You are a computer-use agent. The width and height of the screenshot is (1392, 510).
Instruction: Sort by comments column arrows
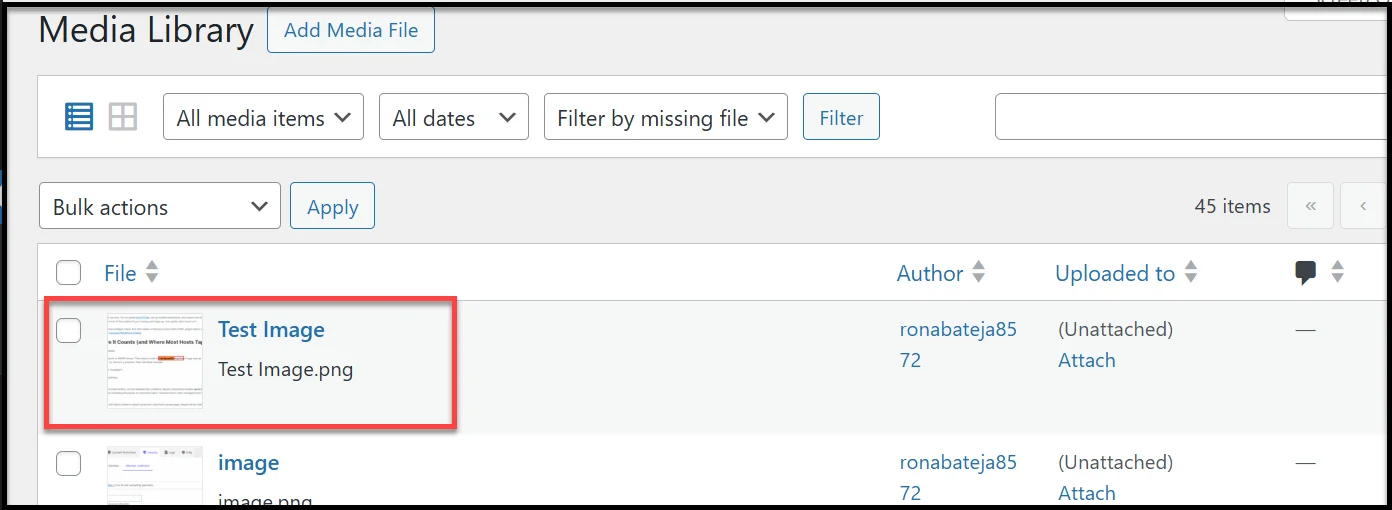coord(1337,272)
